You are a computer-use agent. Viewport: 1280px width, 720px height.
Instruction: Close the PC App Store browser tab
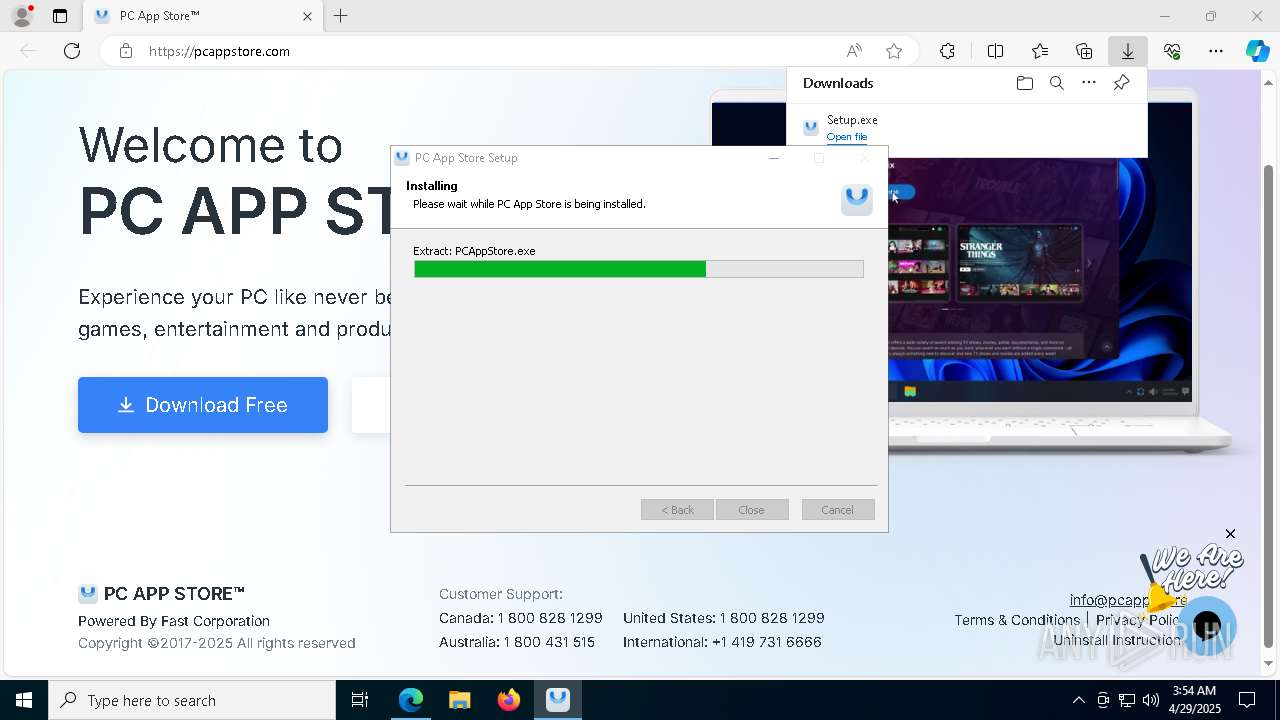coord(307,16)
